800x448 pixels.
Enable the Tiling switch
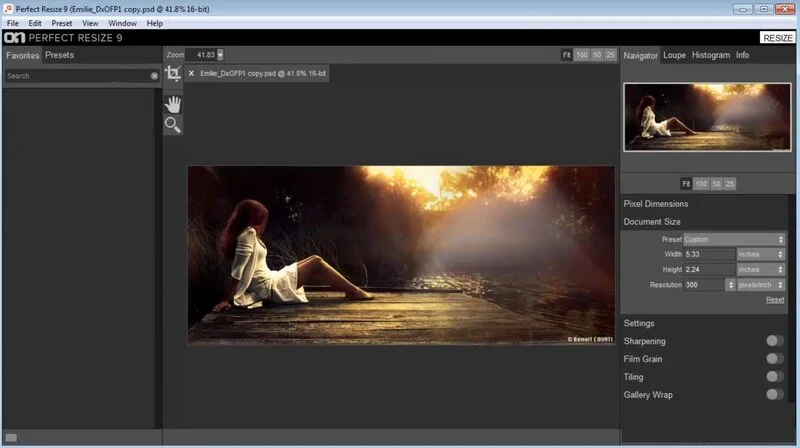774,377
